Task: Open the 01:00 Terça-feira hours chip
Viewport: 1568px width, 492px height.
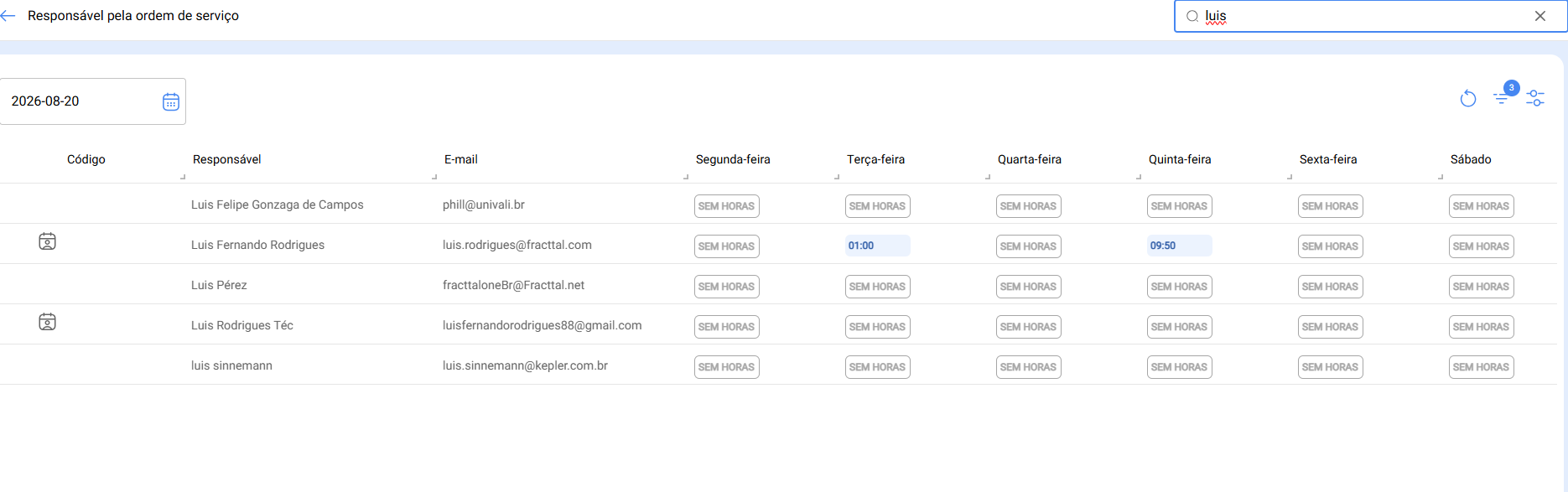Action: 878,246
